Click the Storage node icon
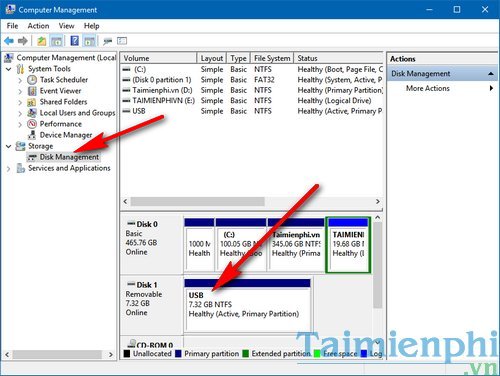500x376 pixels. [x=21, y=146]
